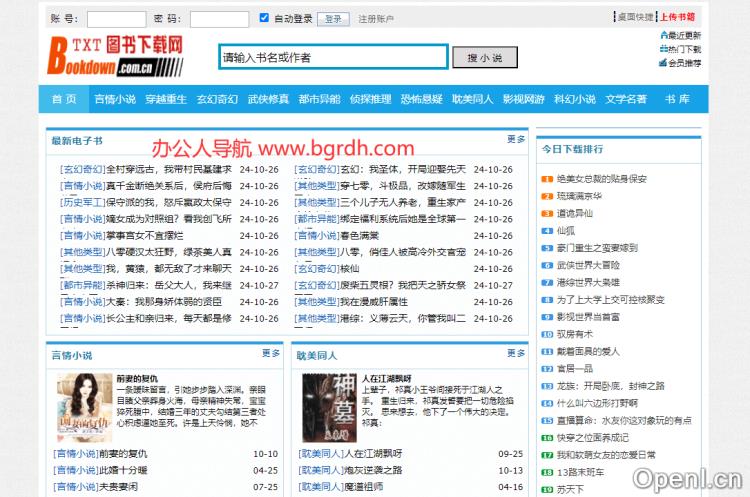Open rank 10 book 驭房有术

(575, 334)
